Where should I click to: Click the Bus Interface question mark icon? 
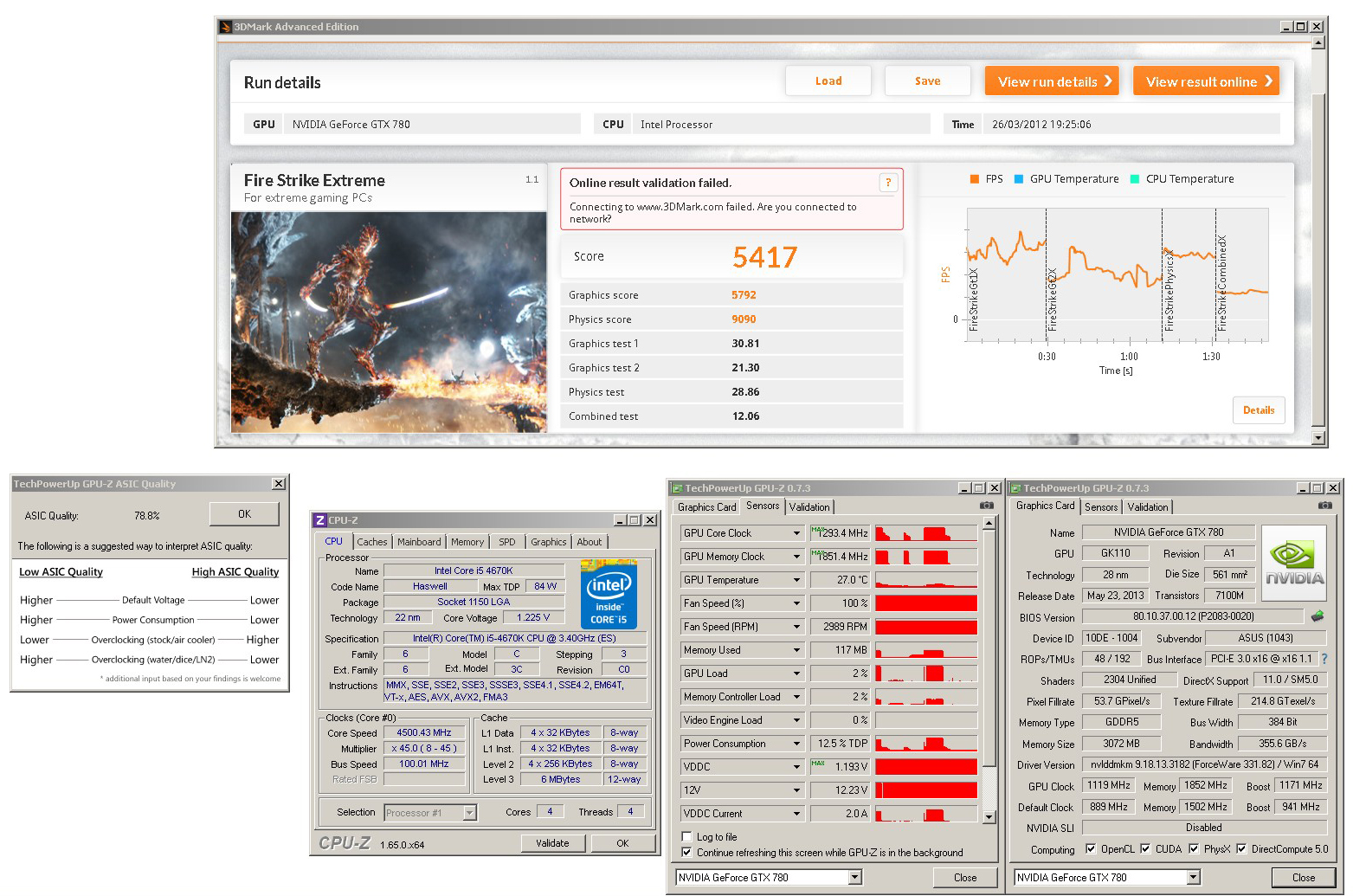click(1324, 659)
